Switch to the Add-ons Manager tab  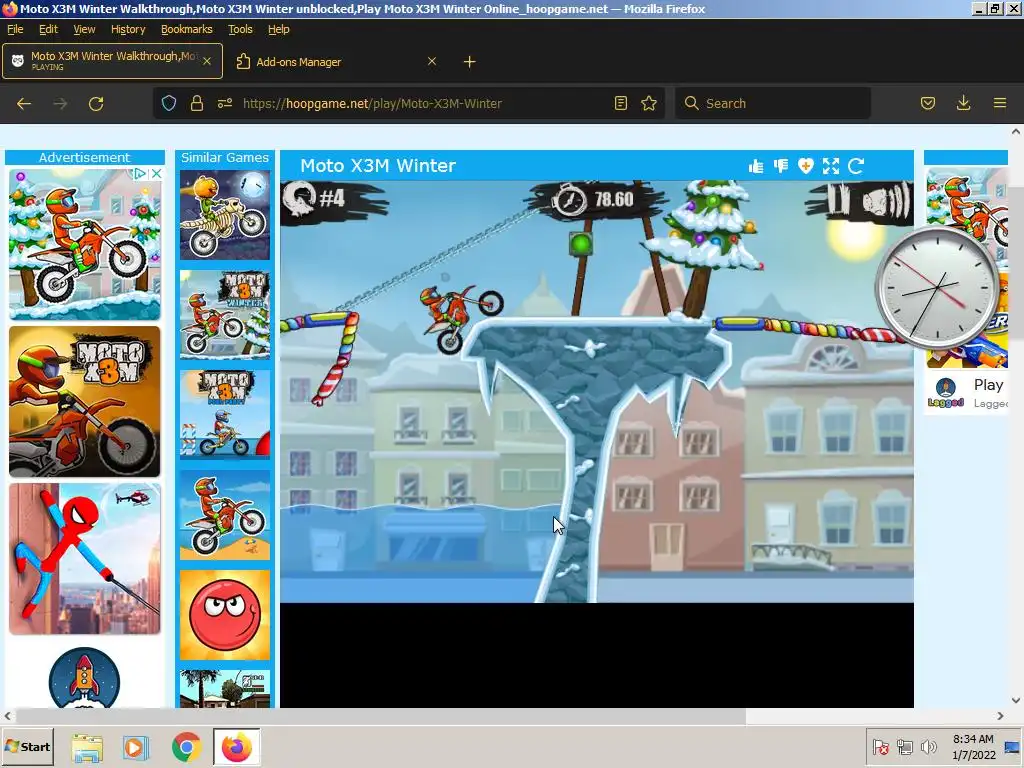[336, 61]
